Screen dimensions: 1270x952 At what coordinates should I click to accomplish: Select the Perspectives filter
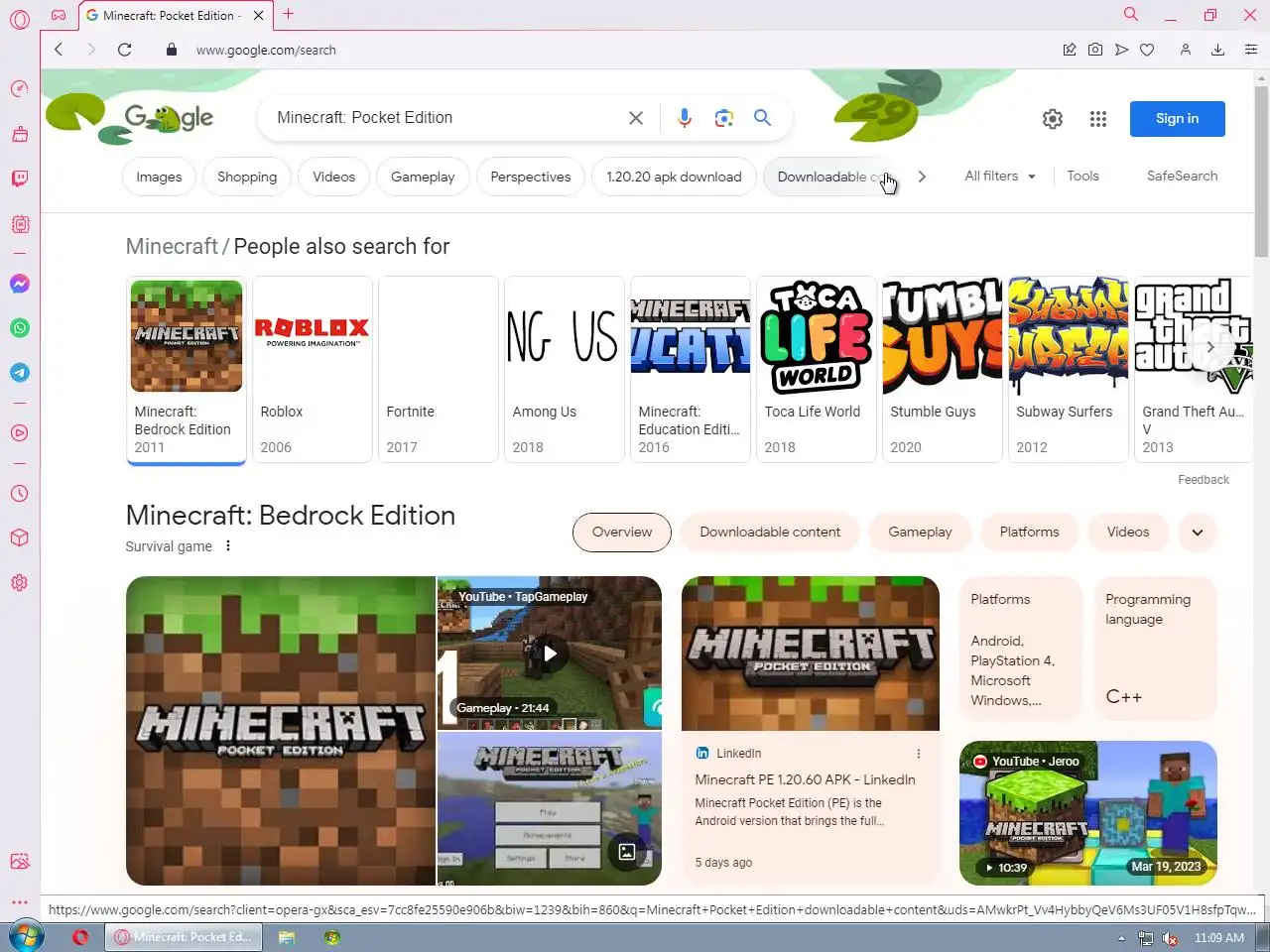click(531, 177)
